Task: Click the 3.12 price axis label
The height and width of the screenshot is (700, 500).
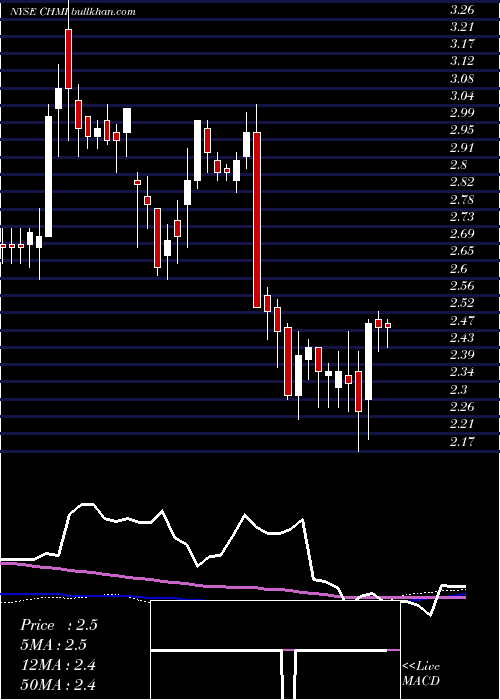Action: (x=462, y=61)
